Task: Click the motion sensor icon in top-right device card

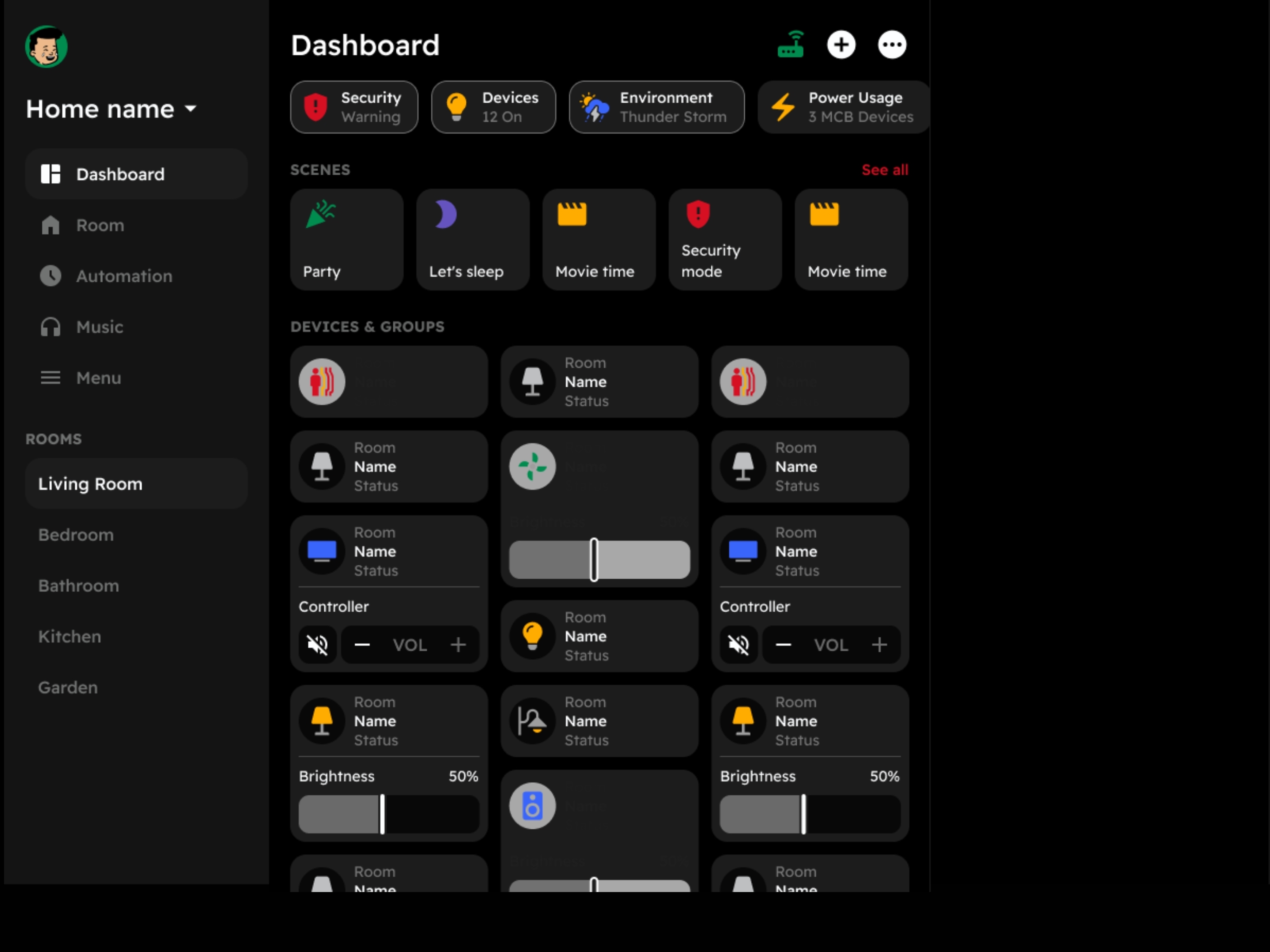Action: (743, 382)
